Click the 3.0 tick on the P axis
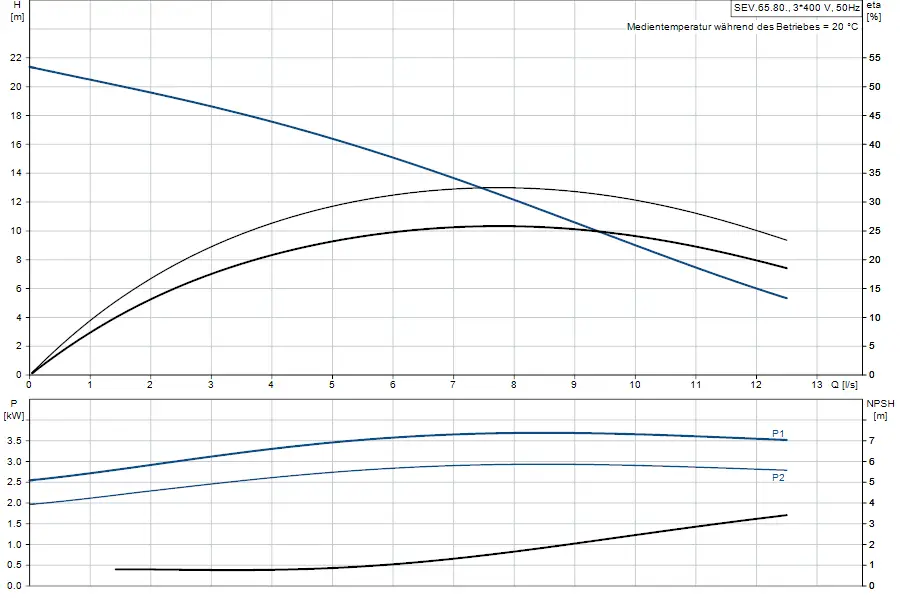This screenshot has height=600, width=900. pos(14,462)
